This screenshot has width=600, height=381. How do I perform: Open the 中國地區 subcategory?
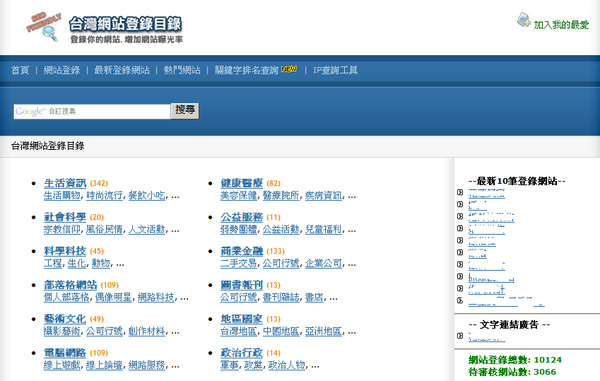(281, 331)
